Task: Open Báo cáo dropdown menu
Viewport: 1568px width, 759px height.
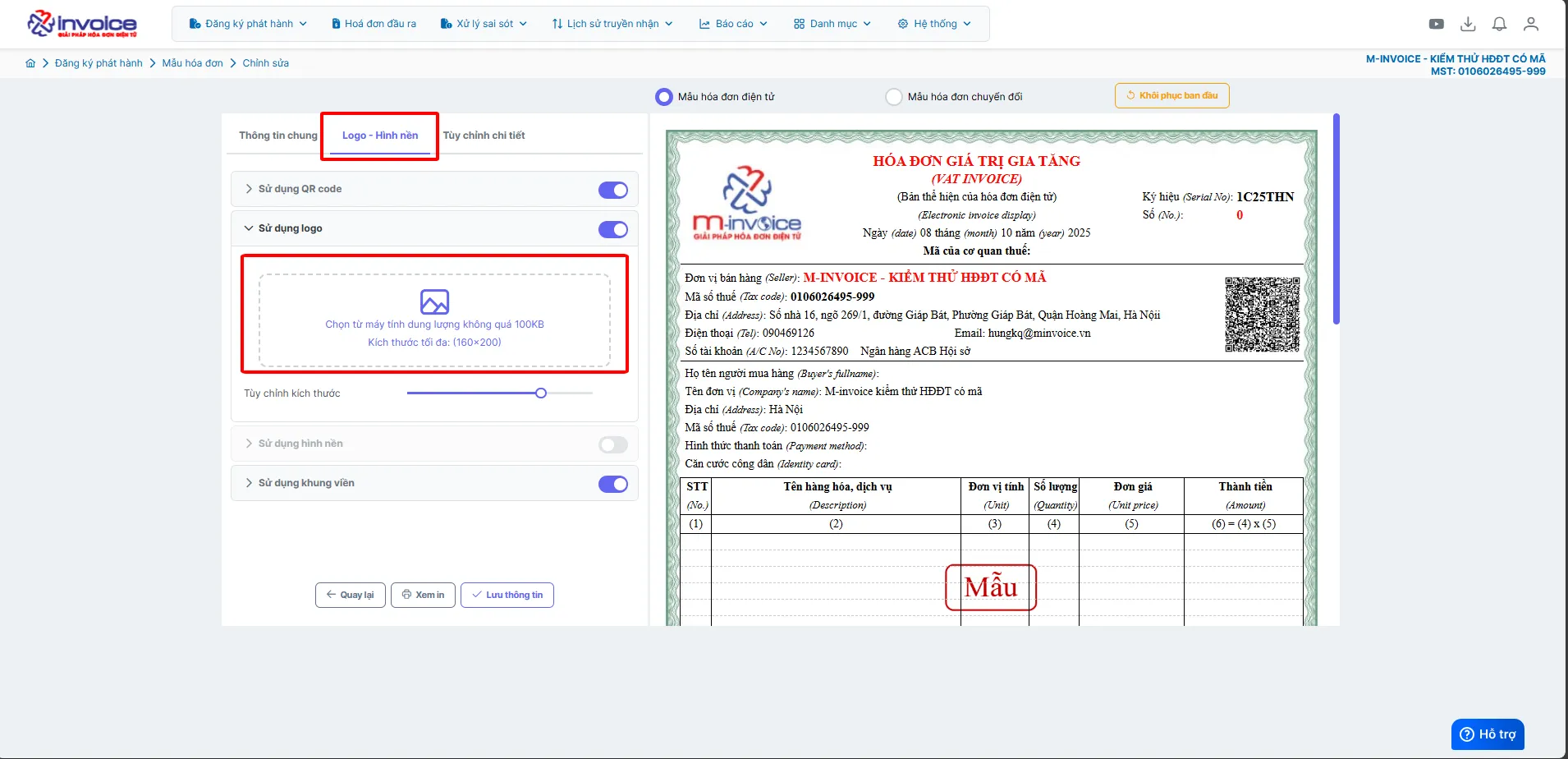Action: (x=733, y=24)
